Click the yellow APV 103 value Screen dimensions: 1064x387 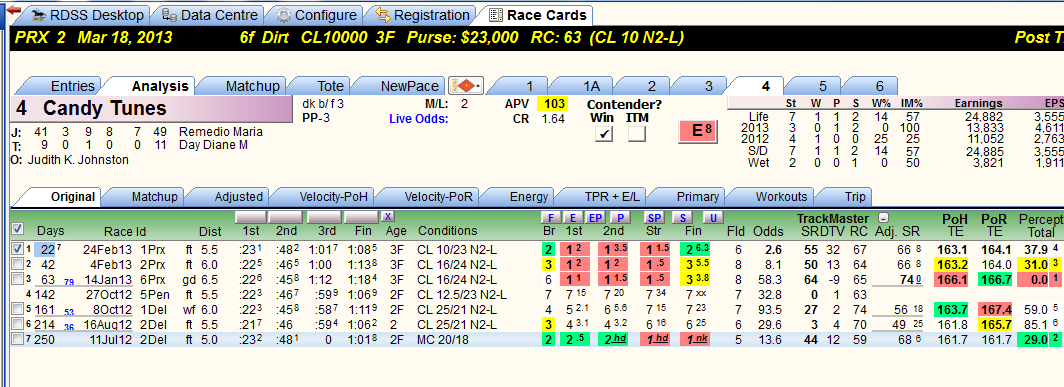[552, 105]
